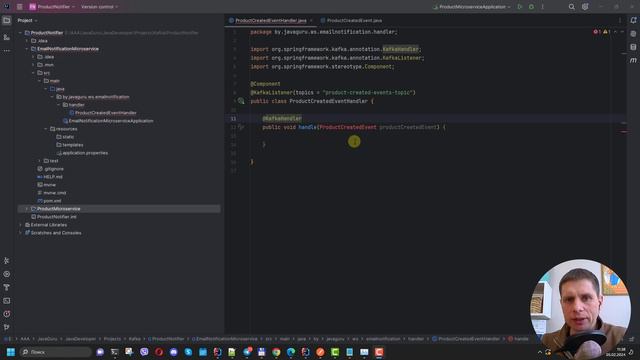Expand the ProductMicroservice module
The width and height of the screenshot is (640, 360).
point(27,209)
